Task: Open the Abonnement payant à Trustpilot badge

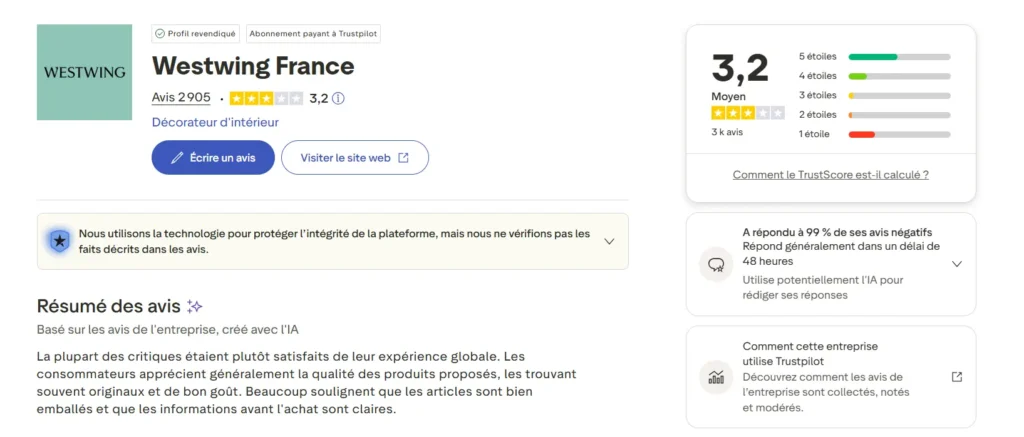Action: pyautogui.click(x=313, y=33)
